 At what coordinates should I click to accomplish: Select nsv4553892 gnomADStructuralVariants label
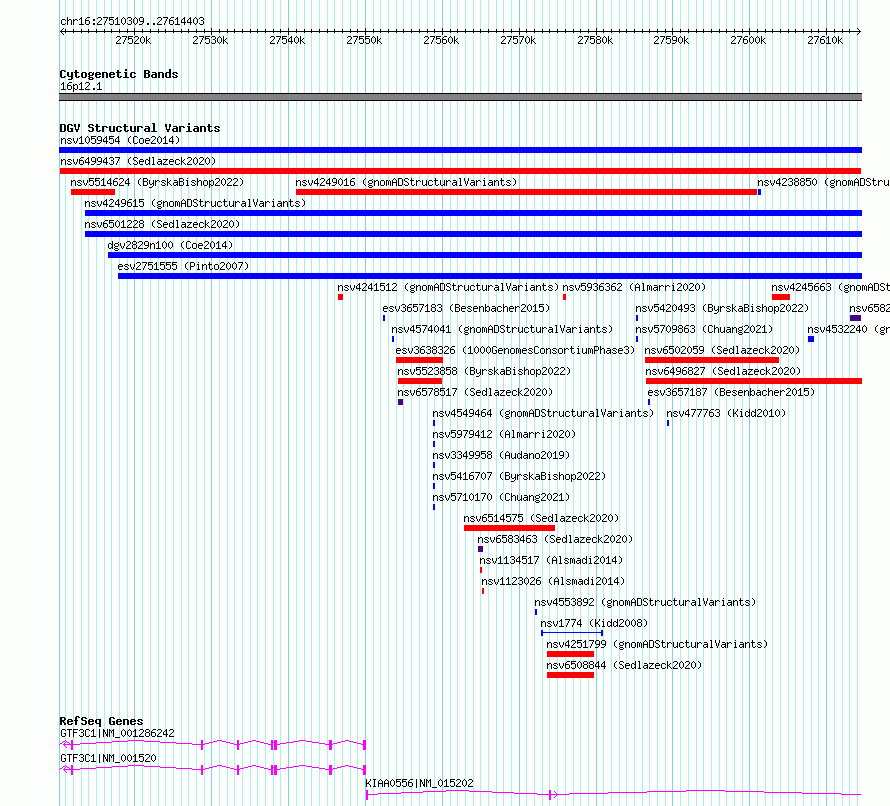click(645, 602)
